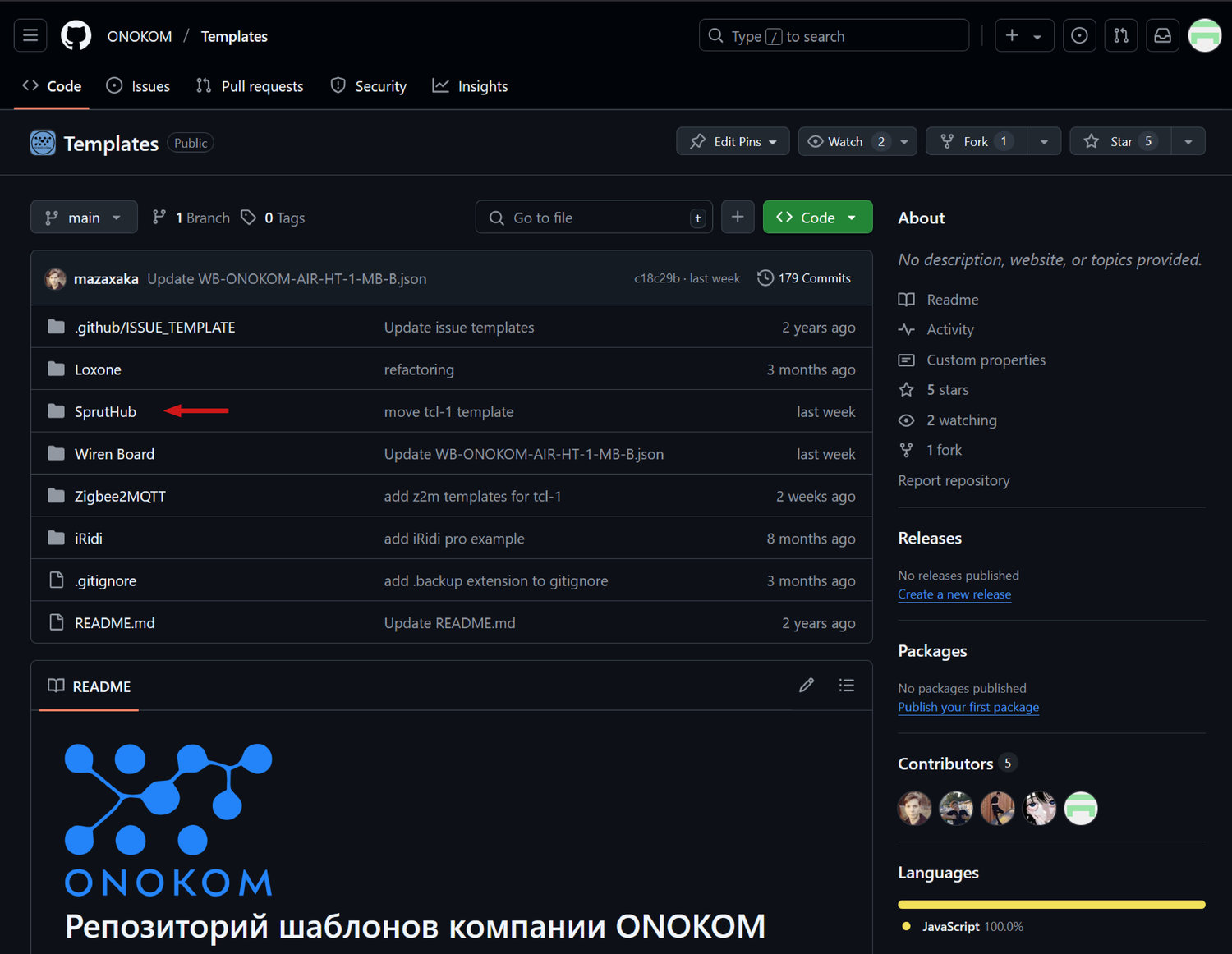Open the README outline list icon
This screenshot has height=954, width=1232.
click(x=847, y=686)
